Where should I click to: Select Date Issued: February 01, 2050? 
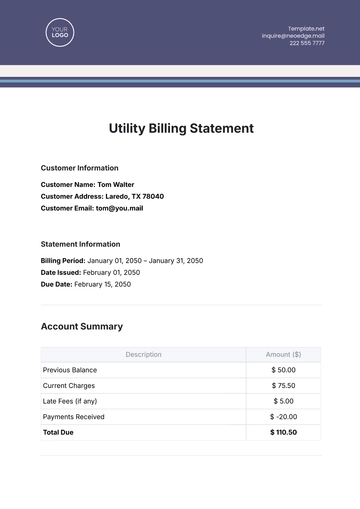(90, 273)
